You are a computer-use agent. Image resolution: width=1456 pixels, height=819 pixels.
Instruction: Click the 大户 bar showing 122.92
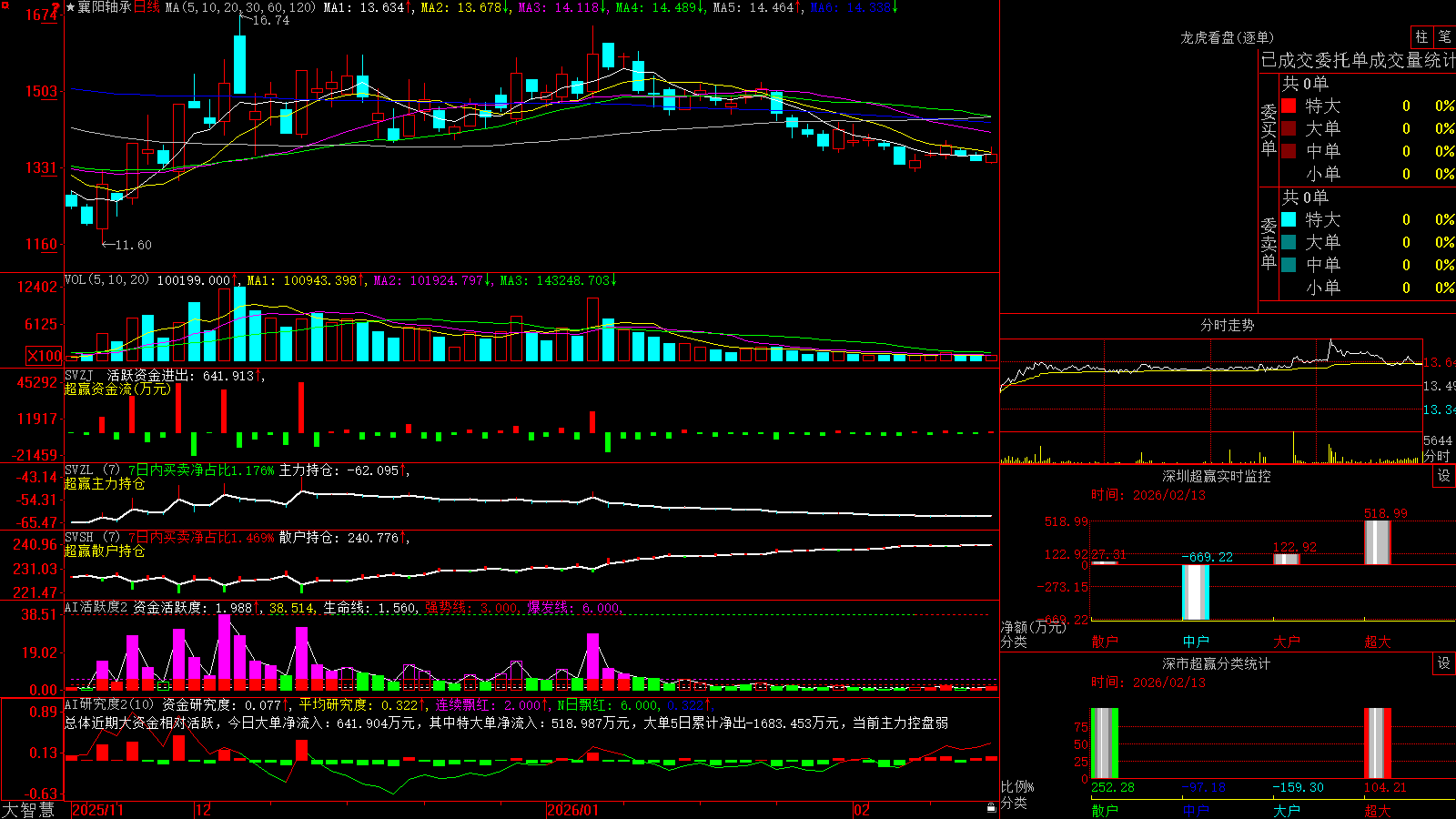pyautogui.click(x=1287, y=559)
